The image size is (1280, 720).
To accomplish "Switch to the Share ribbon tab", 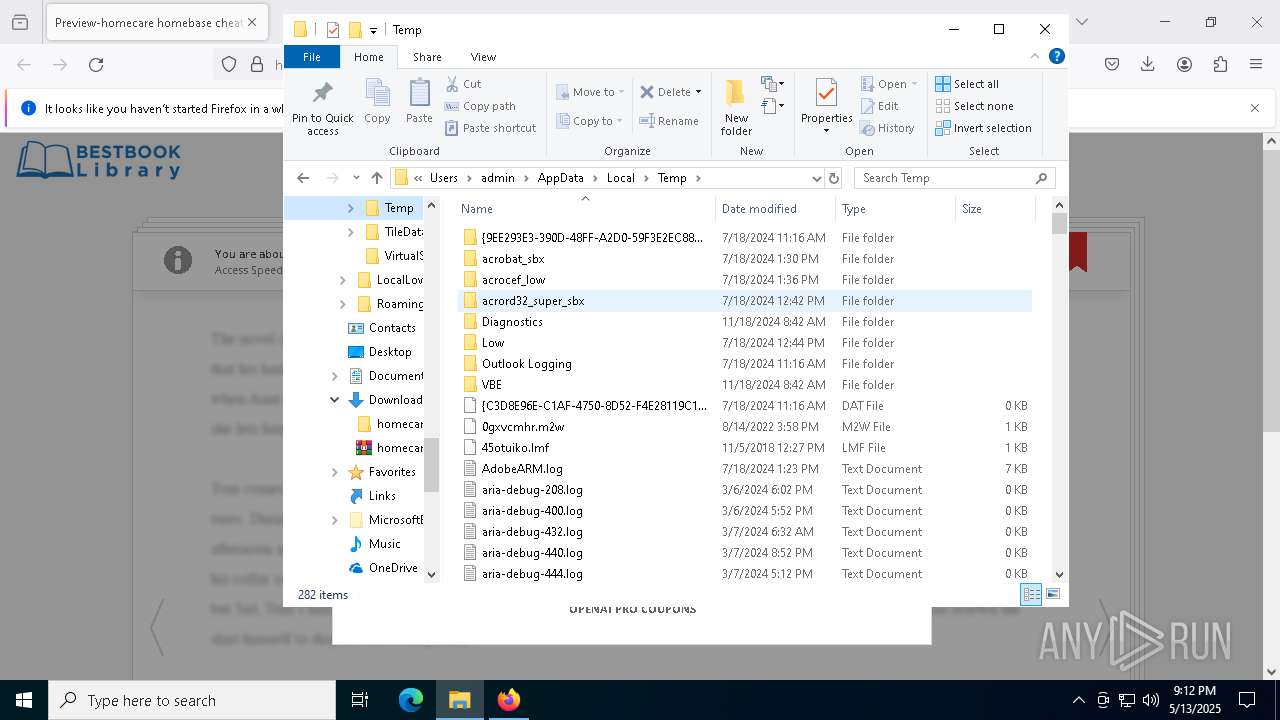I will (427, 57).
